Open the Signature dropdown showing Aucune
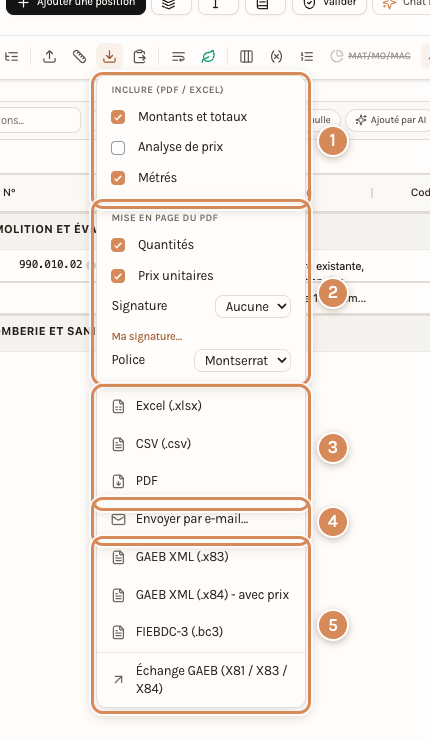The image size is (430, 740). coord(253,307)
